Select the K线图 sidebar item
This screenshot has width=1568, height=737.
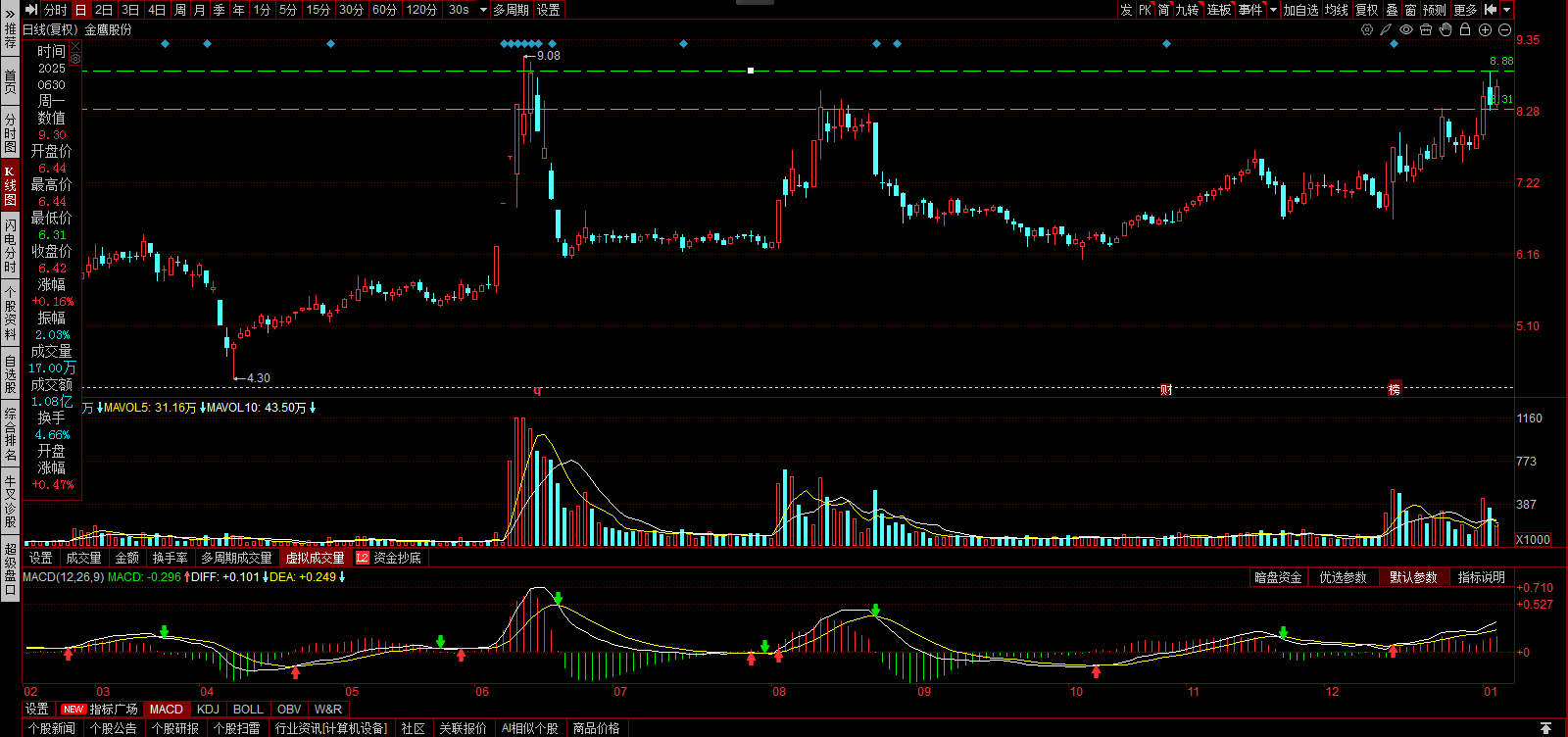(x=10, y=185)
